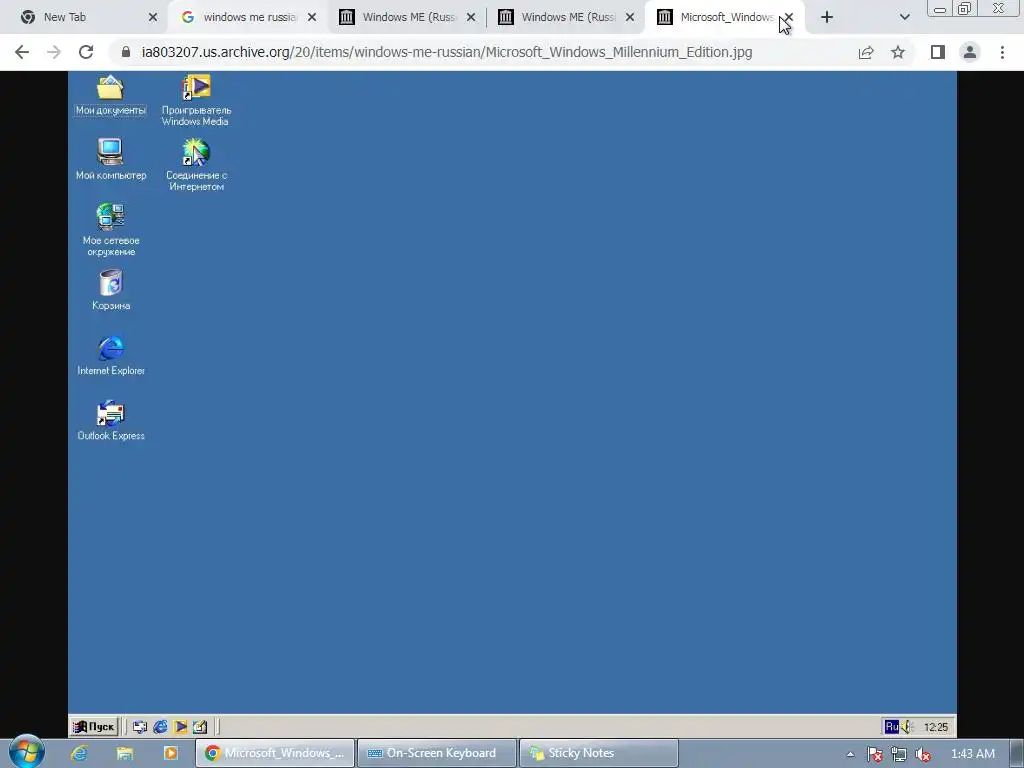Select the second tab titled Windows ME (Russ
The width and height of the screenshot is (1024, 768).
(406, 17)
